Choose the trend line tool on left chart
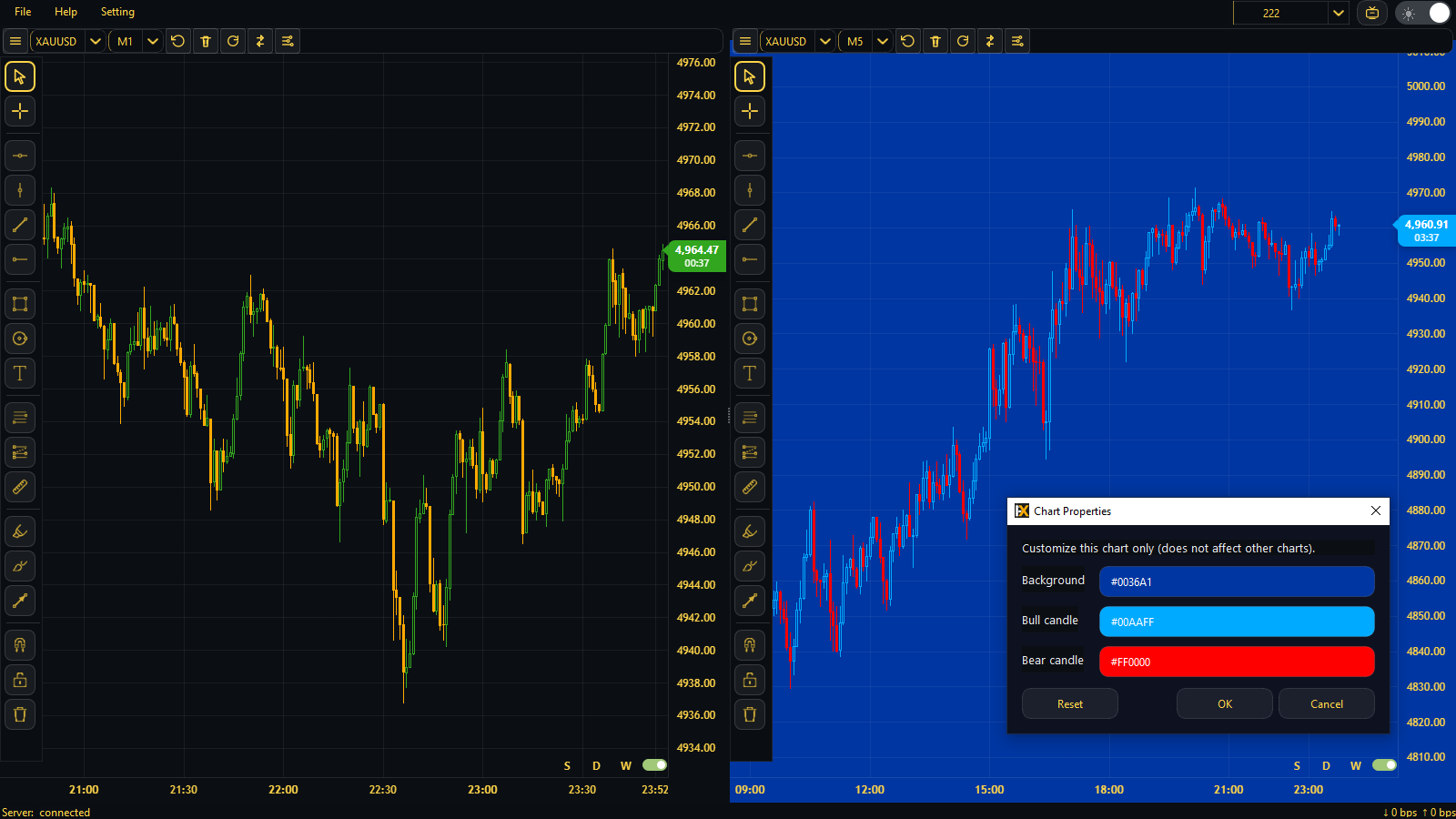The image size is (1456, 819). coord(20,225)
